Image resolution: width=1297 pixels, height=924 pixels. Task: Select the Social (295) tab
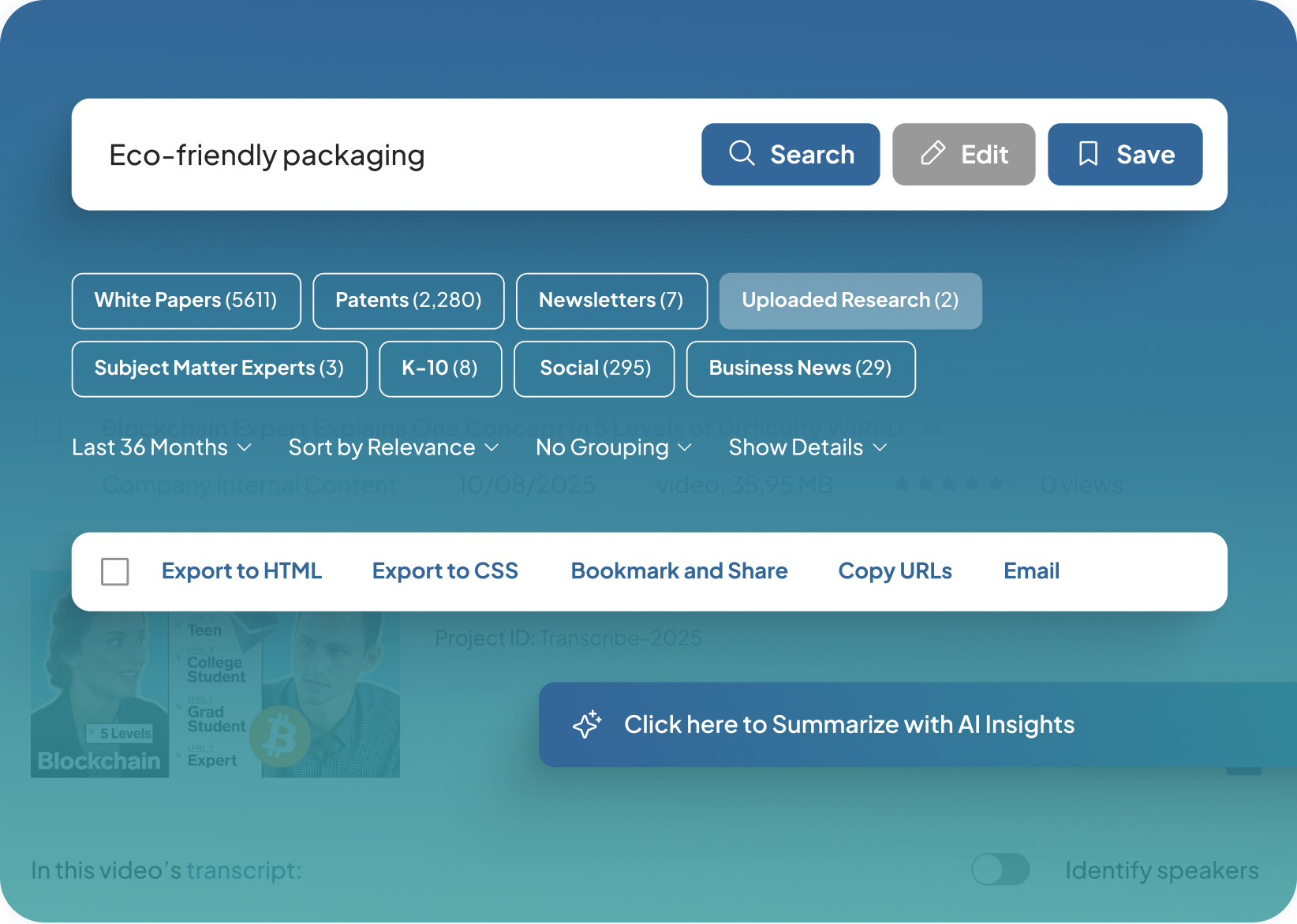[594, 368]
